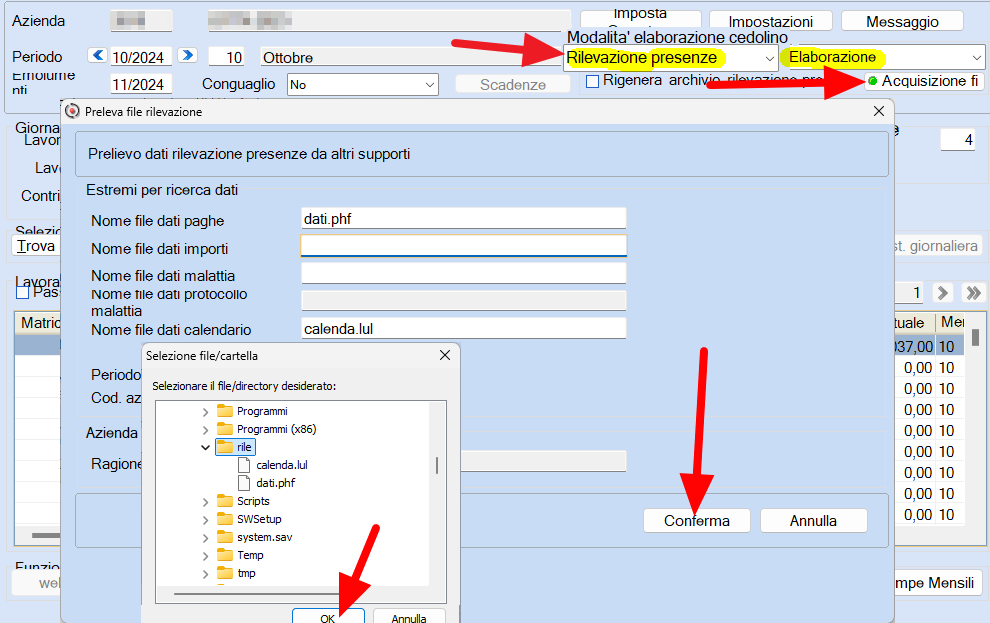Click OK in file selection dialog
Image resolution: width=990 pixels, height=623 pixels.
(x=328, y=617)
